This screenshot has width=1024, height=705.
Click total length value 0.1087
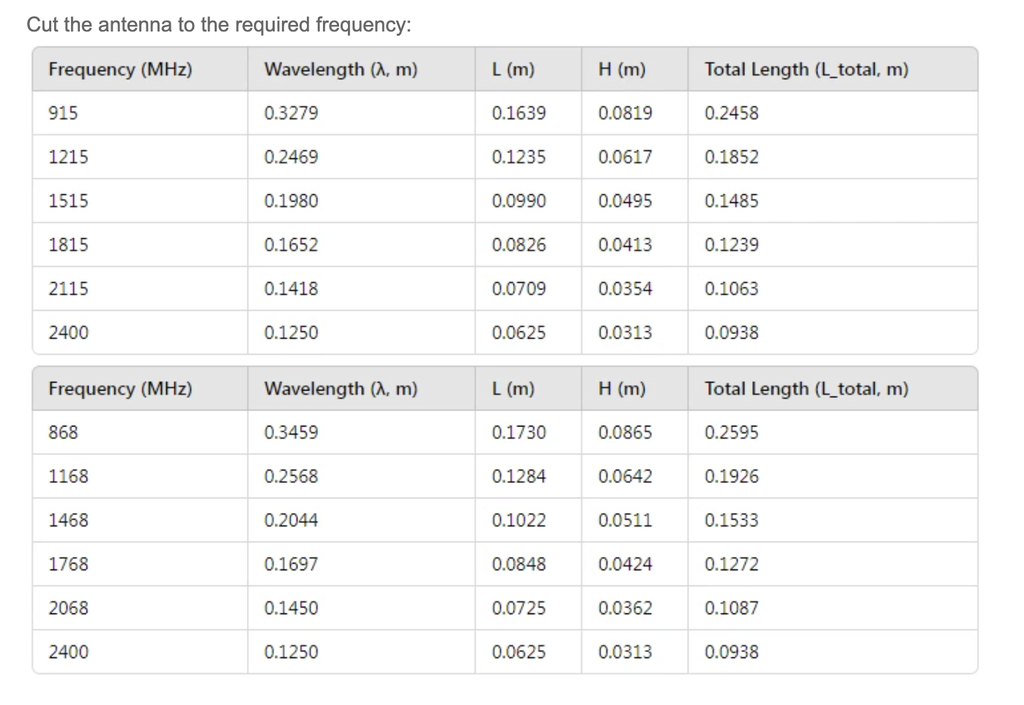[731, 608]
